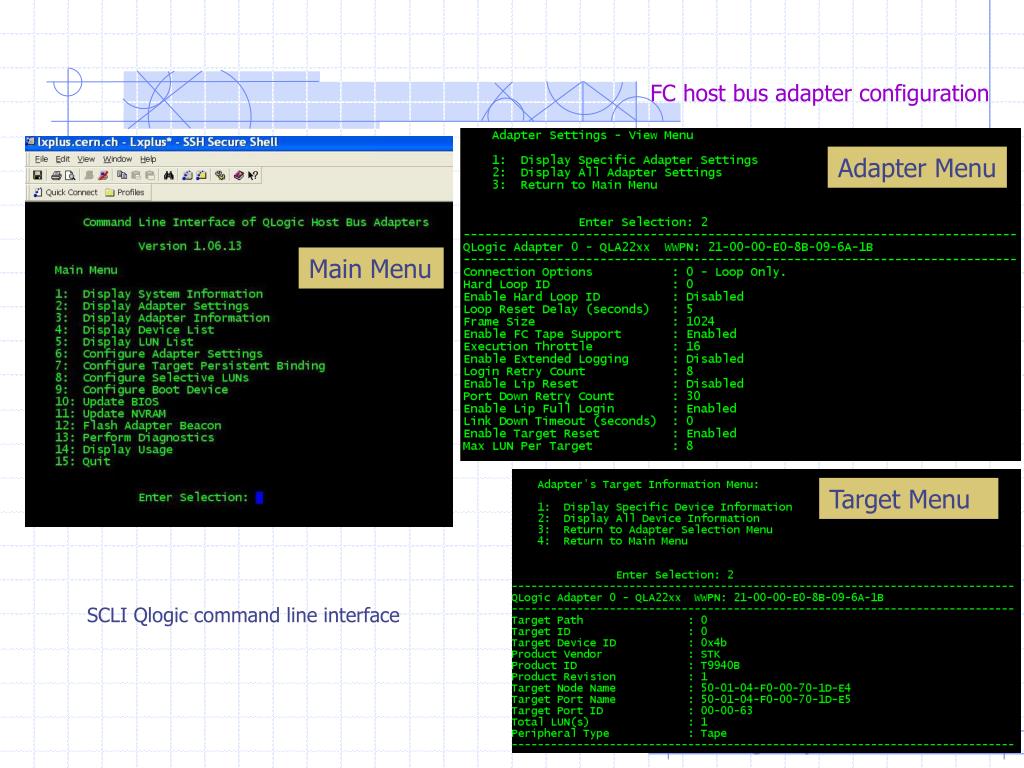Screen dimensions: 1024x768
Task: Click the 'Version 1.06.13' text
Action: pos(190,246)
